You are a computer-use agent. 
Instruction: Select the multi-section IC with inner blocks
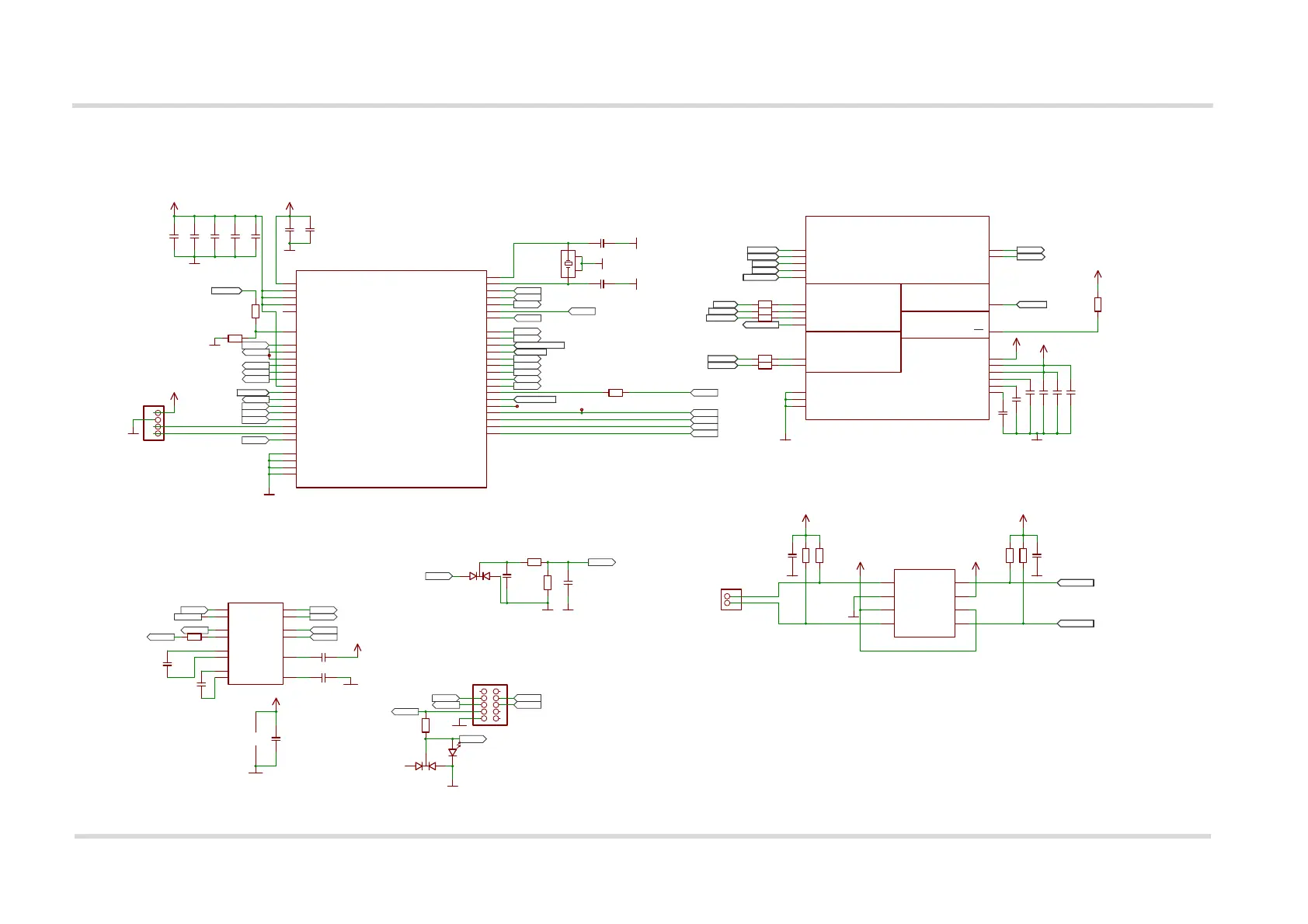(897, 318)
